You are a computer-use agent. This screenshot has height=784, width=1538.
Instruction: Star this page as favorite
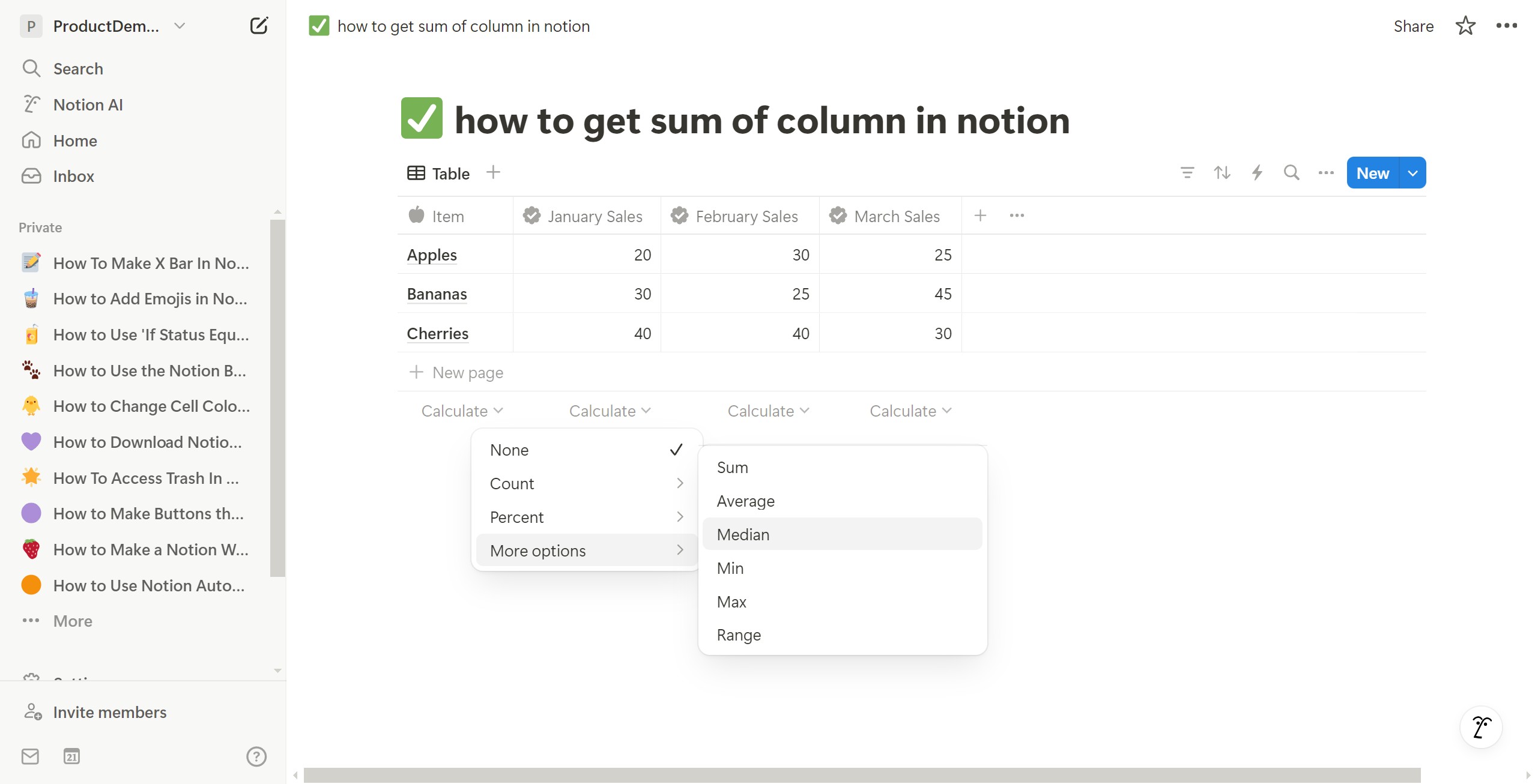1465,26
